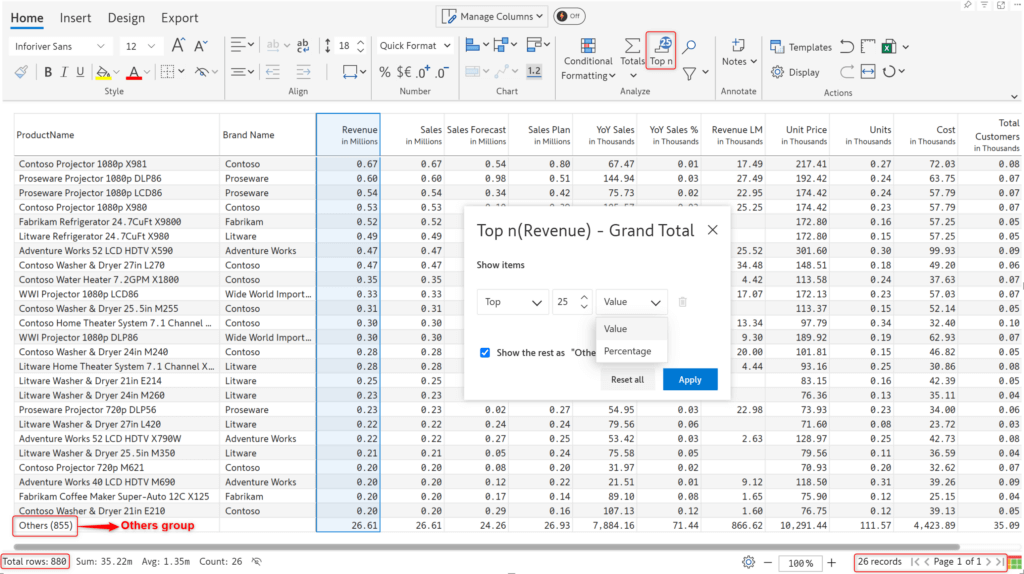Uncheck 'Show the rest as Others' checkbox
Screen dimensions: 1024x574
point(485,353)
